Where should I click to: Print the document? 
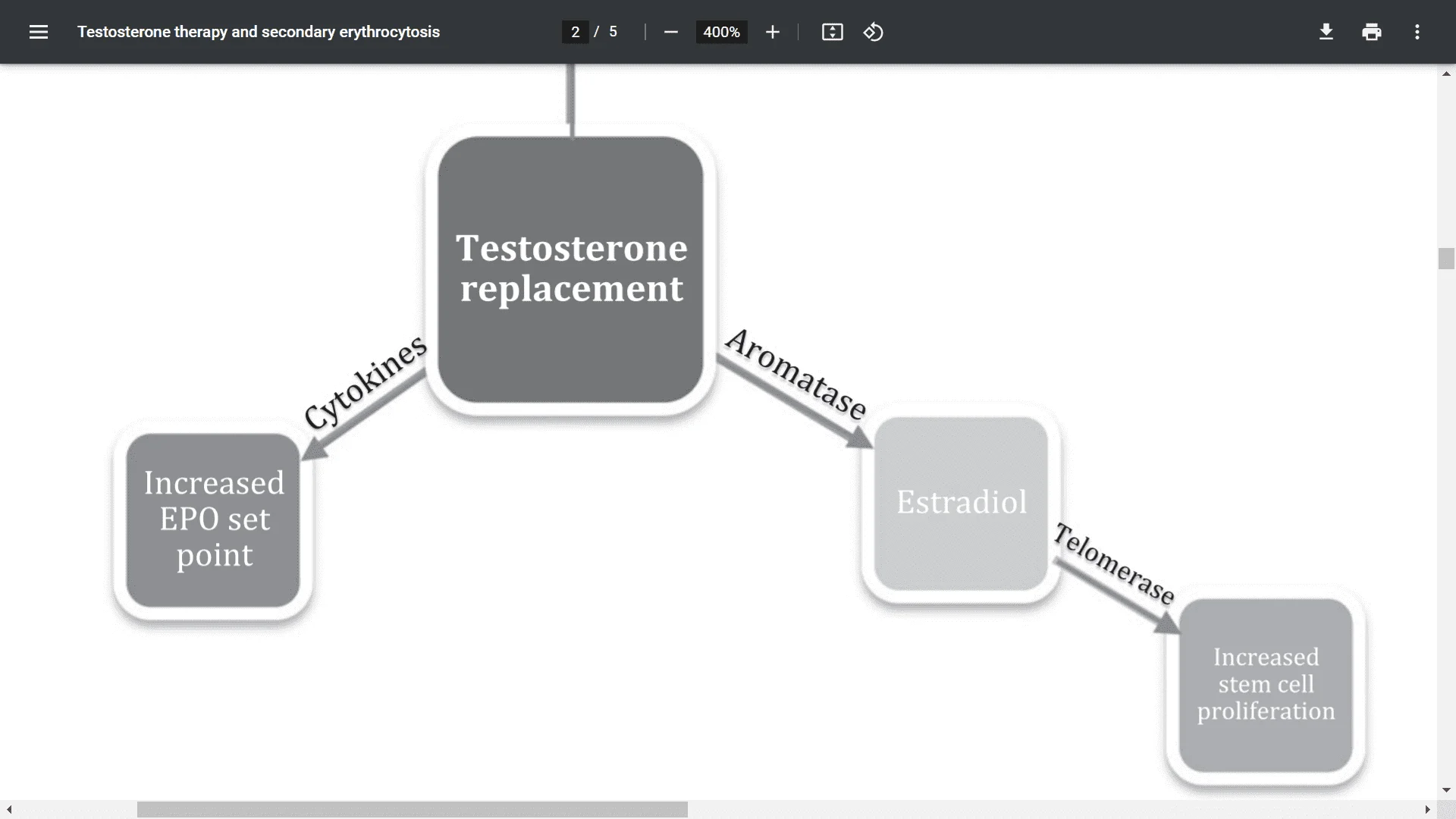click(1372, 32)
